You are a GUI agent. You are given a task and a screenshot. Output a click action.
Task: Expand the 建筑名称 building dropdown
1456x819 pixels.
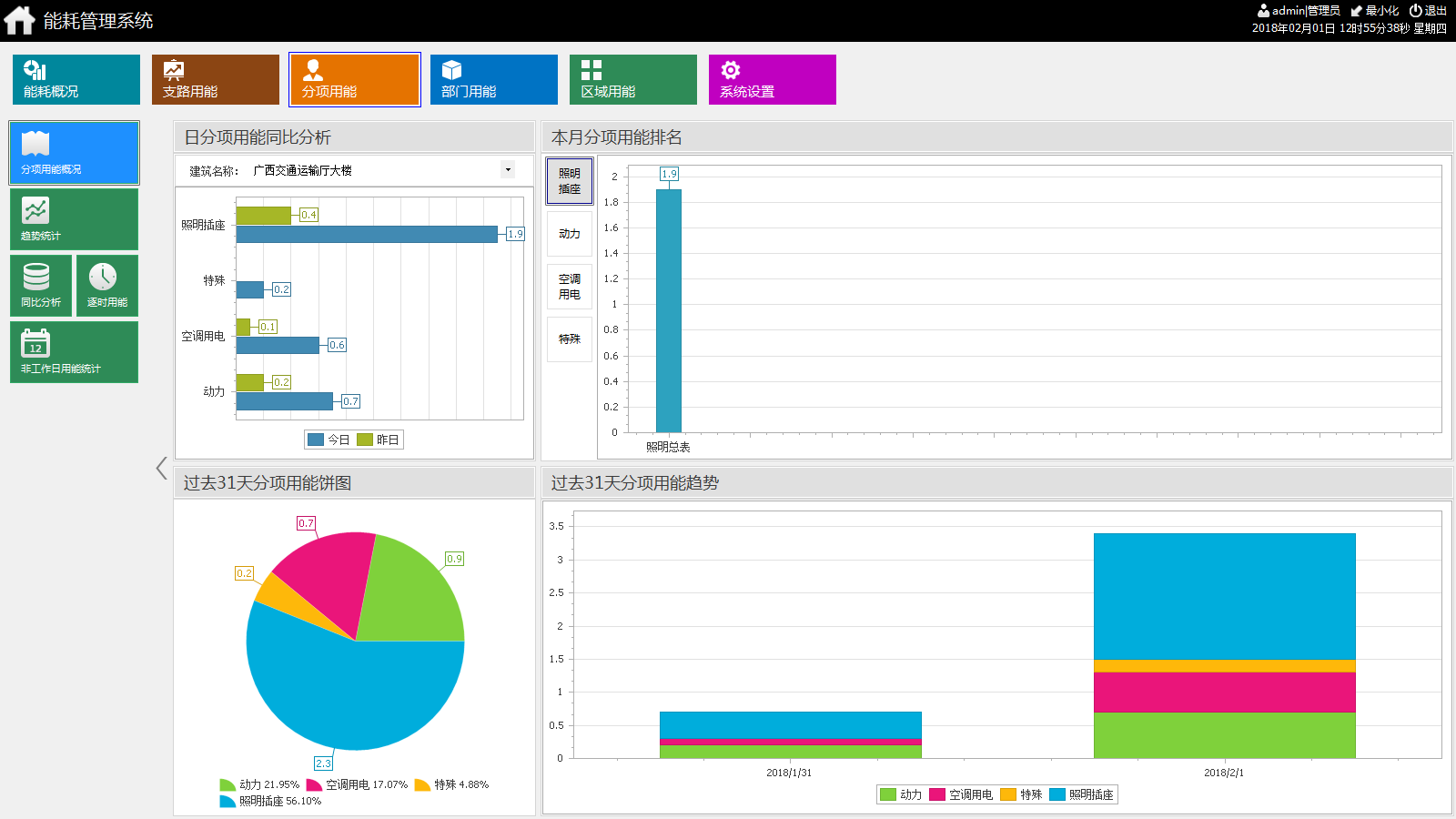[x=508, y=169]
